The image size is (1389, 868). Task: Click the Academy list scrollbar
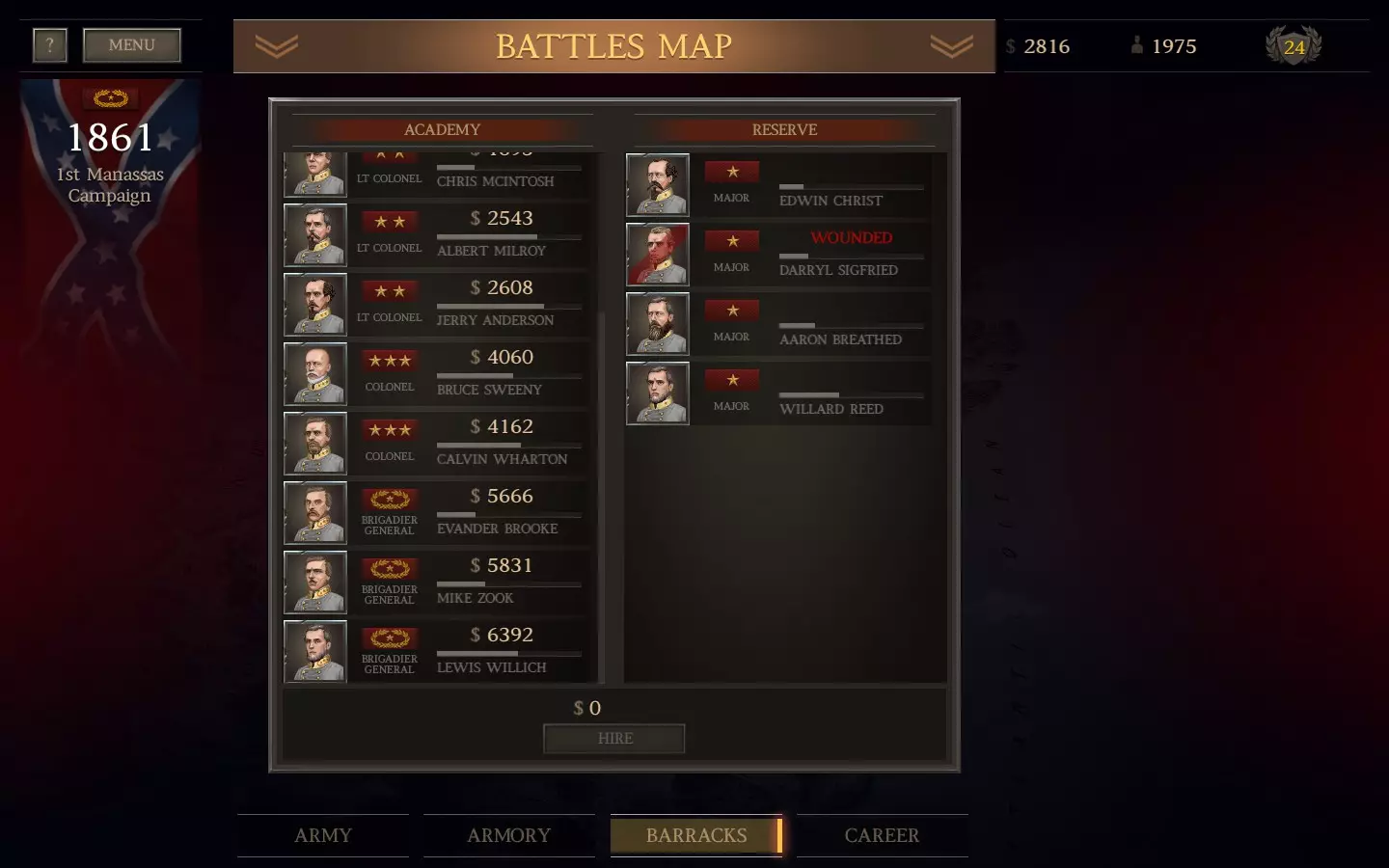pos(601,496)
